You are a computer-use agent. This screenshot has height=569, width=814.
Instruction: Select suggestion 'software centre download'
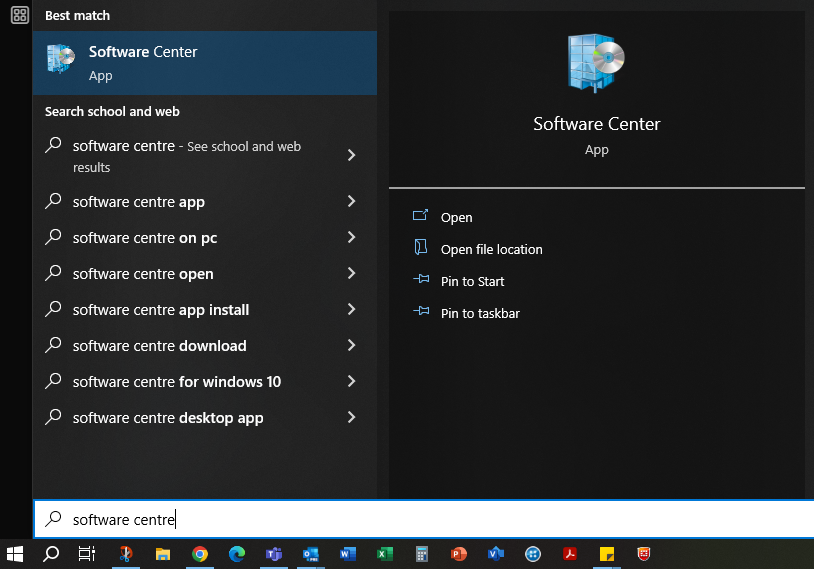tap(205, 345)
